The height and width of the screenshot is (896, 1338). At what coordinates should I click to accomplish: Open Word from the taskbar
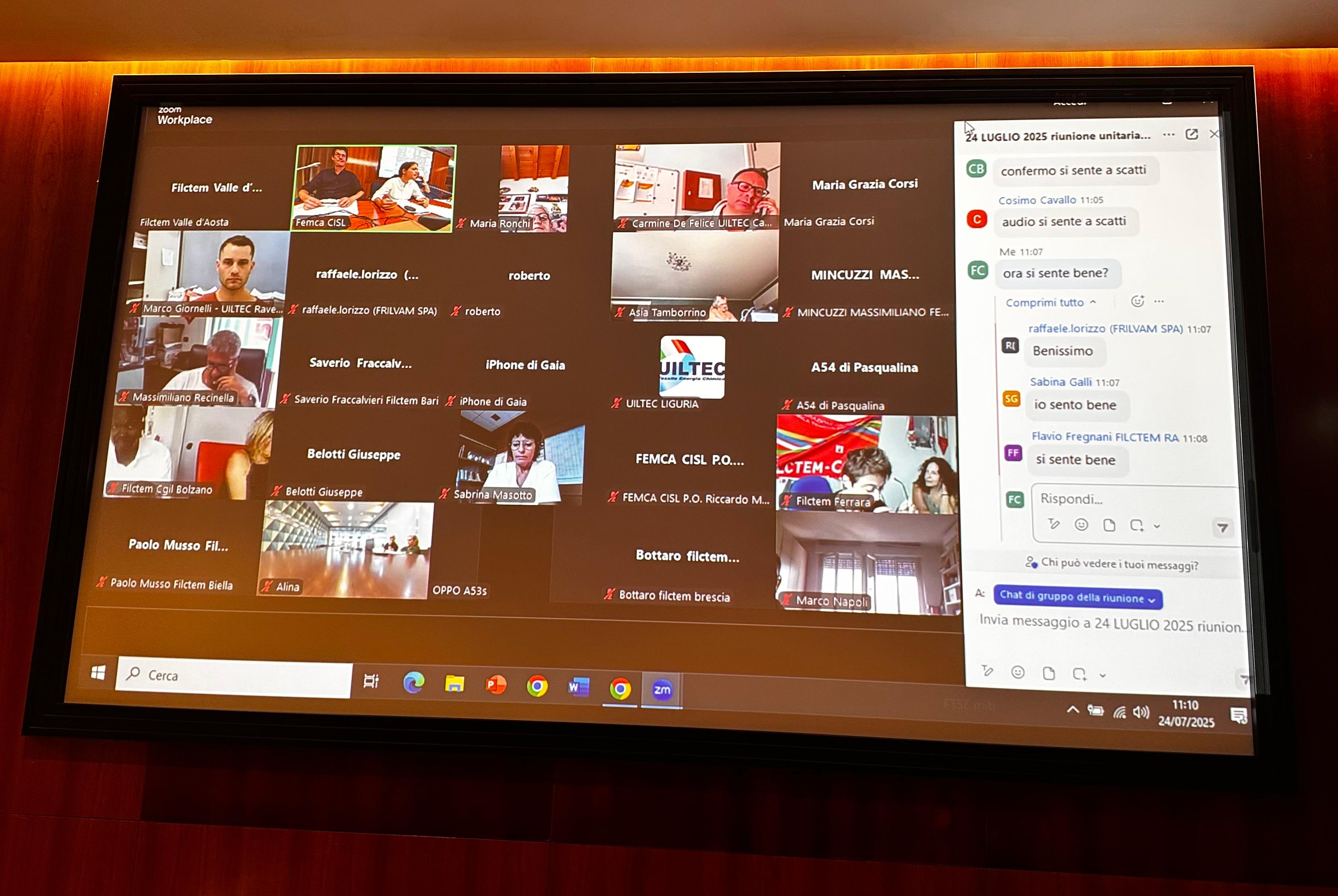tap(578, 687)
